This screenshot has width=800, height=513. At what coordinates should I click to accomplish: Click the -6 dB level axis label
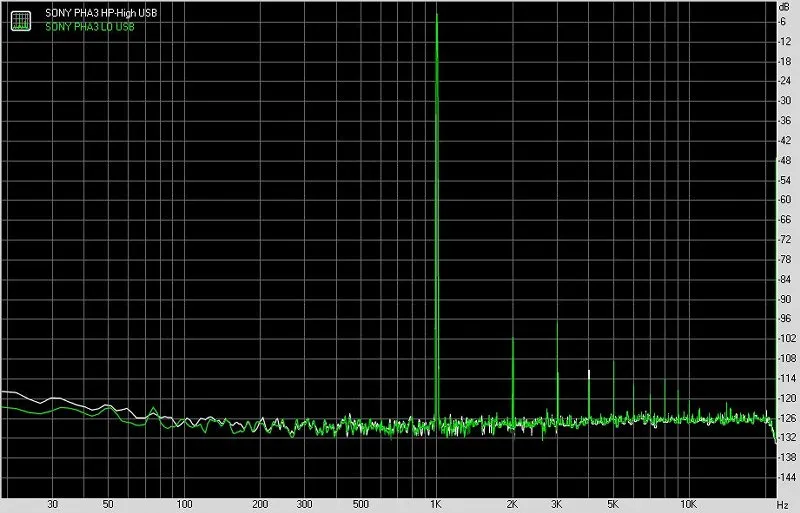pos(782,21)
